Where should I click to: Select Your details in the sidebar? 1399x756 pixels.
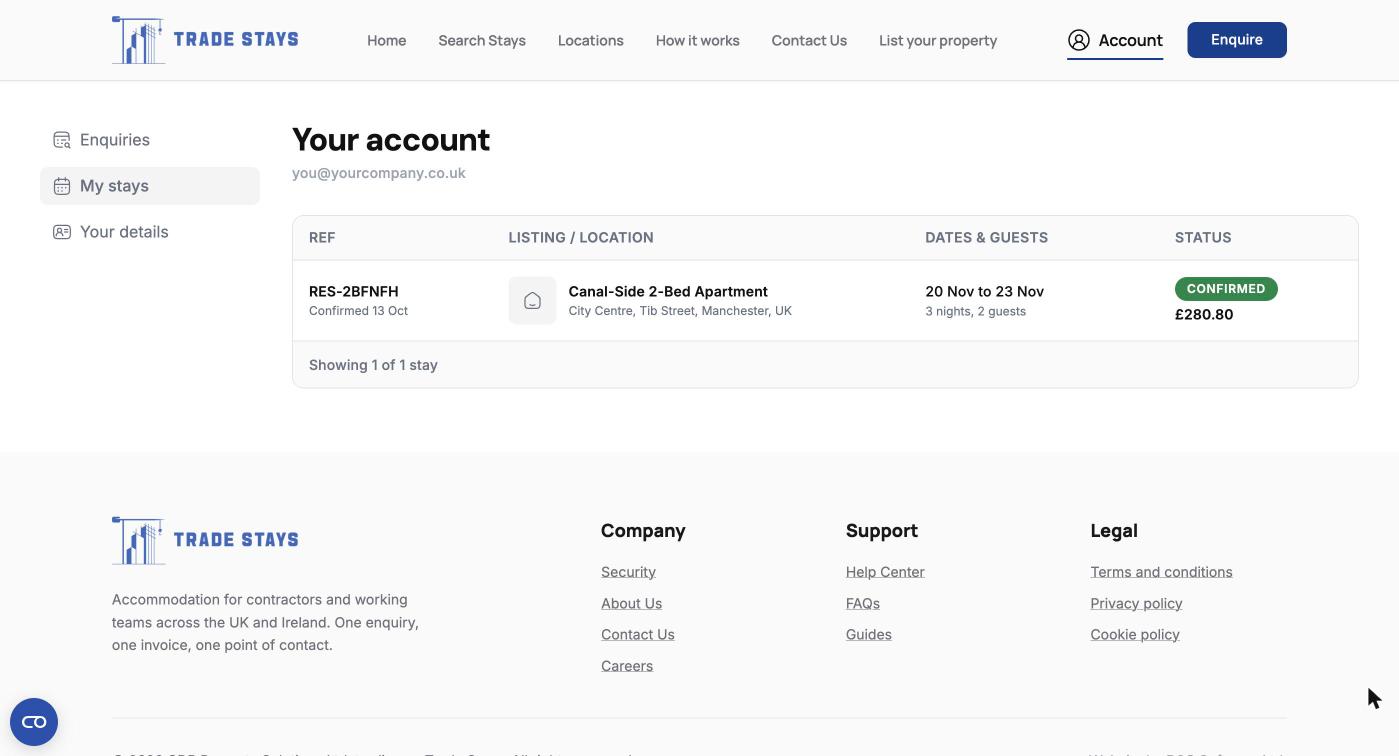[x=150, y=232]
